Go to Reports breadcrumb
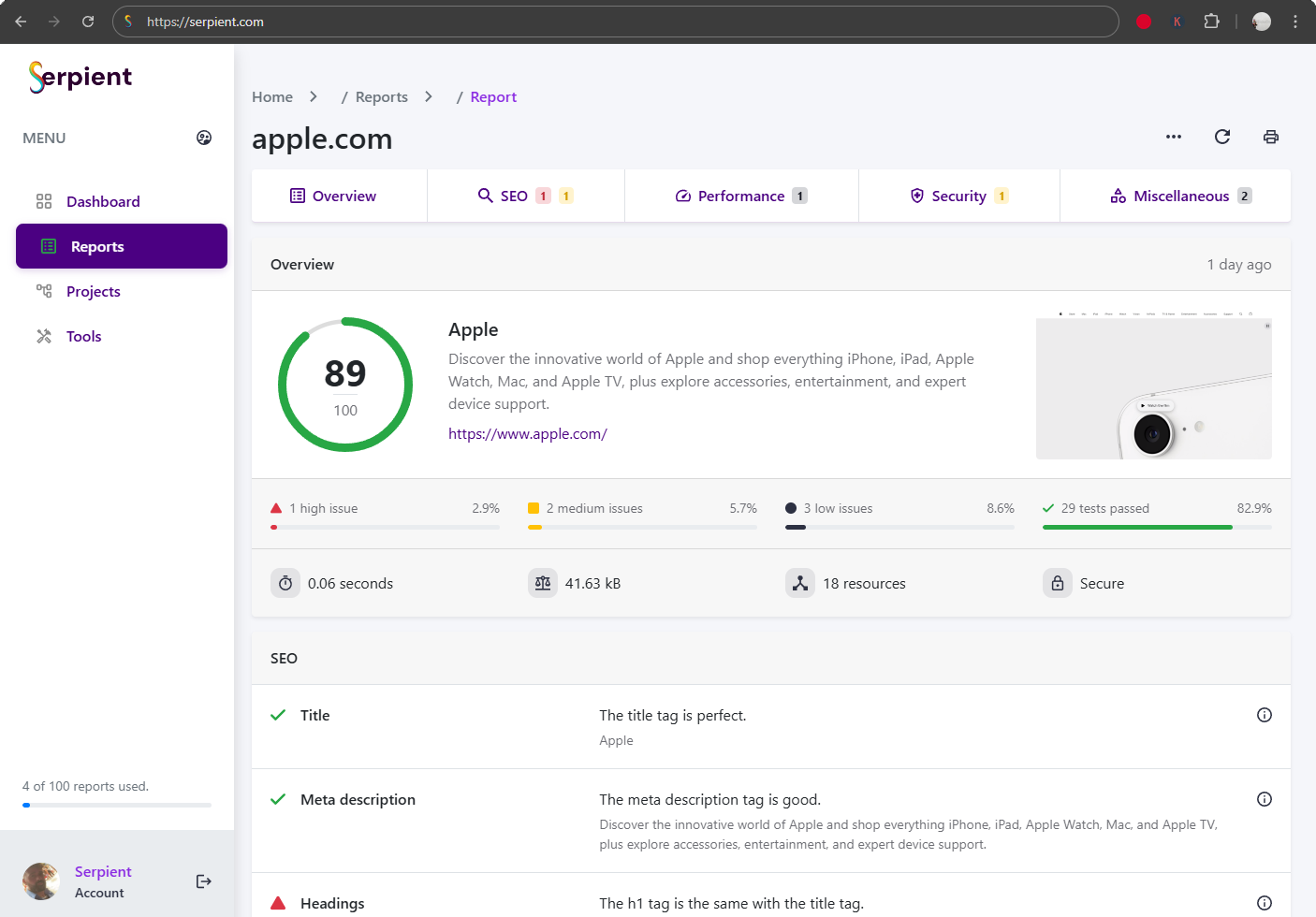Screen dimensions: 1316x917 point(382,96)
